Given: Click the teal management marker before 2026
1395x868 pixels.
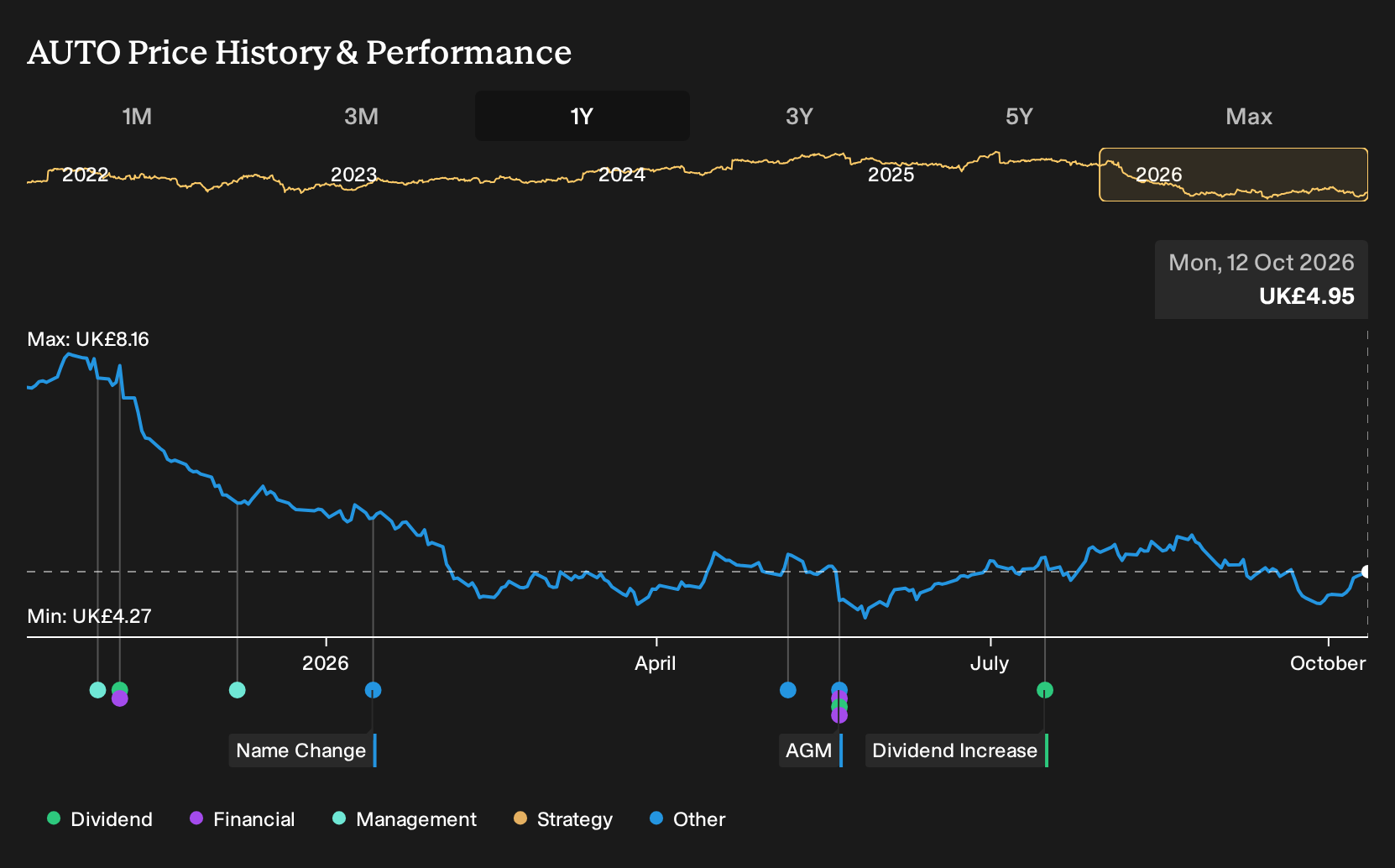Looking at the screenshot, I should [238, 690].
